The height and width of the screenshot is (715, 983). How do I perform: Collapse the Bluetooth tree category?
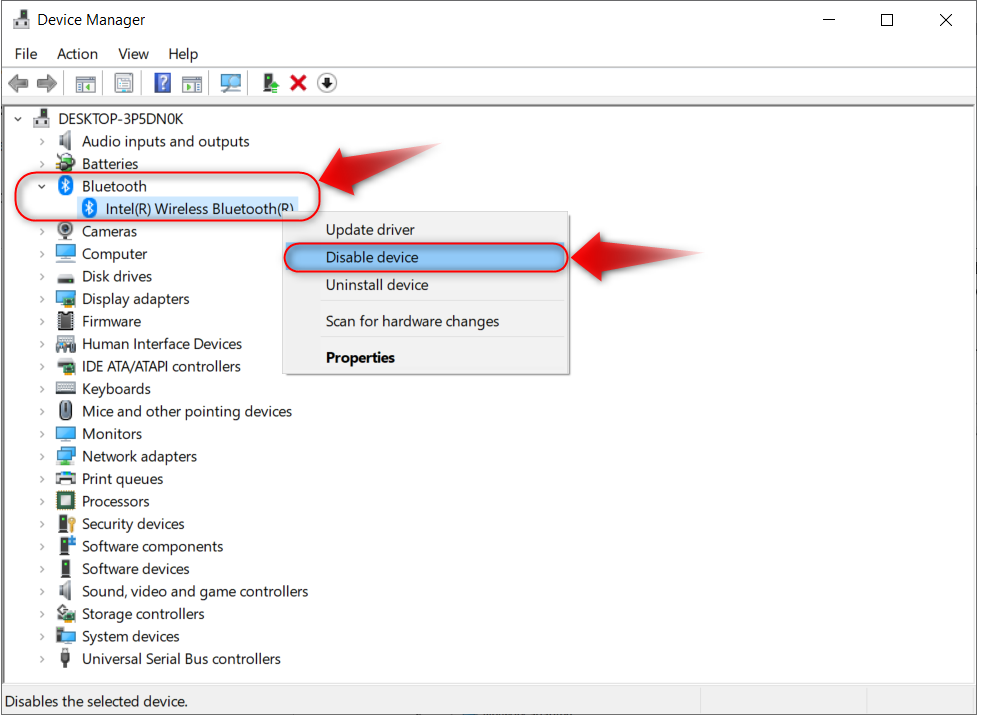(x=42, y=186)
